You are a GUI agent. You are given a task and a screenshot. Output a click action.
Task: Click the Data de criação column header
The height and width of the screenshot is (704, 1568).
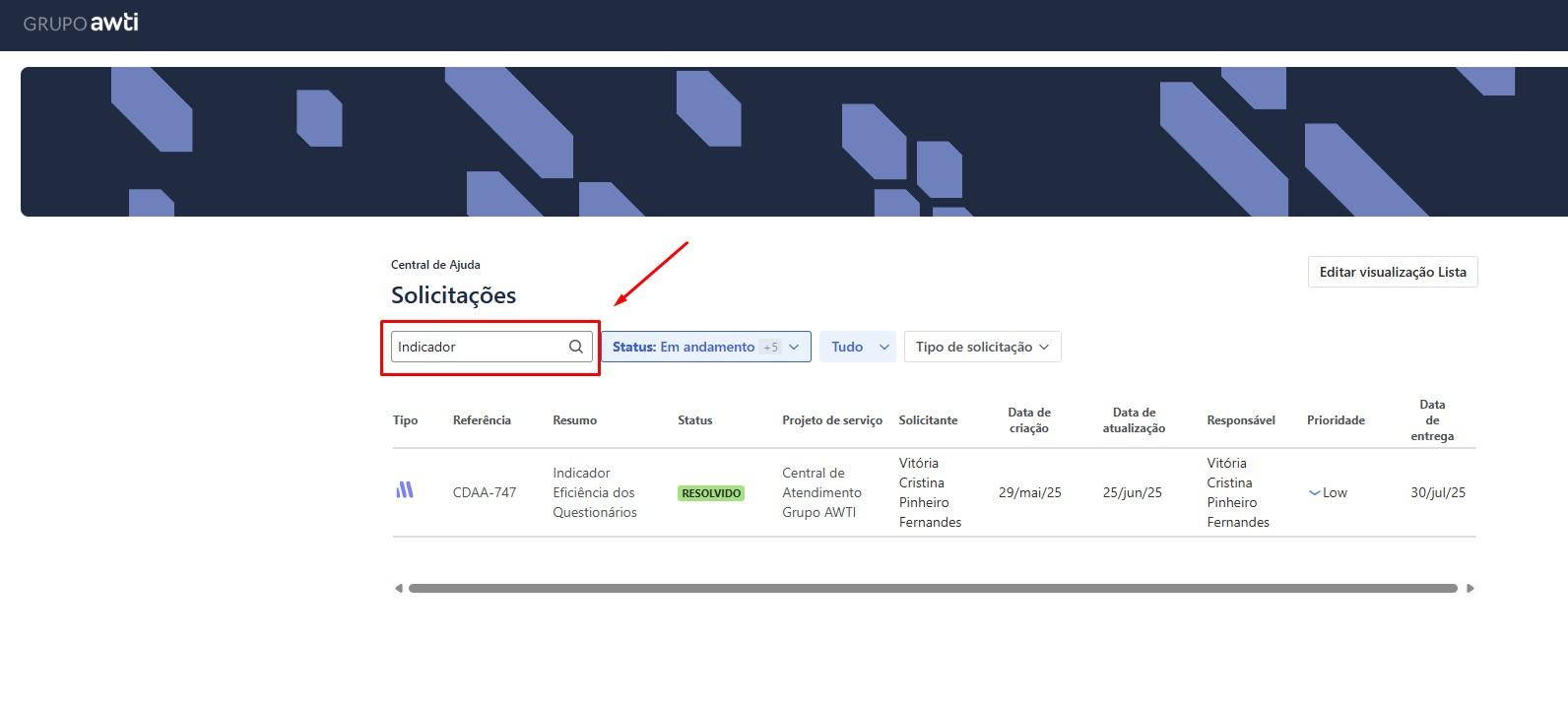pyautogui.click(x=1029, y=420)
